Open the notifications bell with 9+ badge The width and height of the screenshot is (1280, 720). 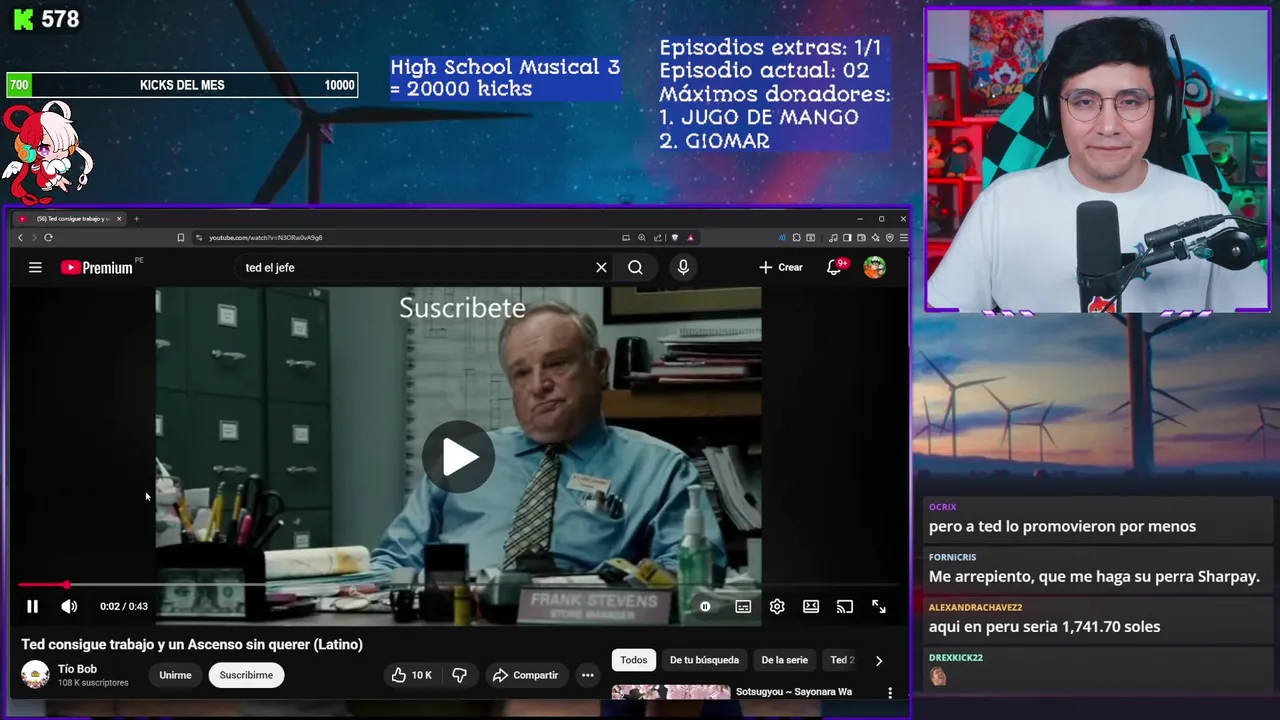tap(834, 267)
